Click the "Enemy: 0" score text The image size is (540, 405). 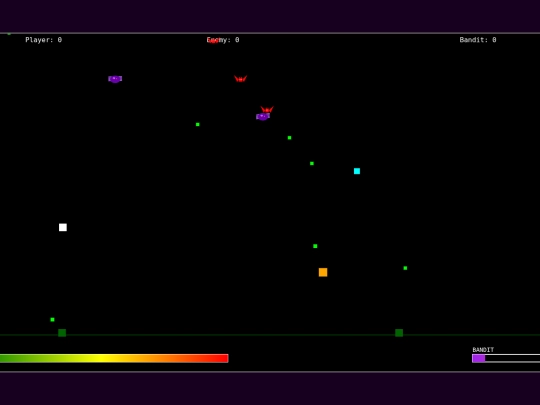tap(223, 40)
